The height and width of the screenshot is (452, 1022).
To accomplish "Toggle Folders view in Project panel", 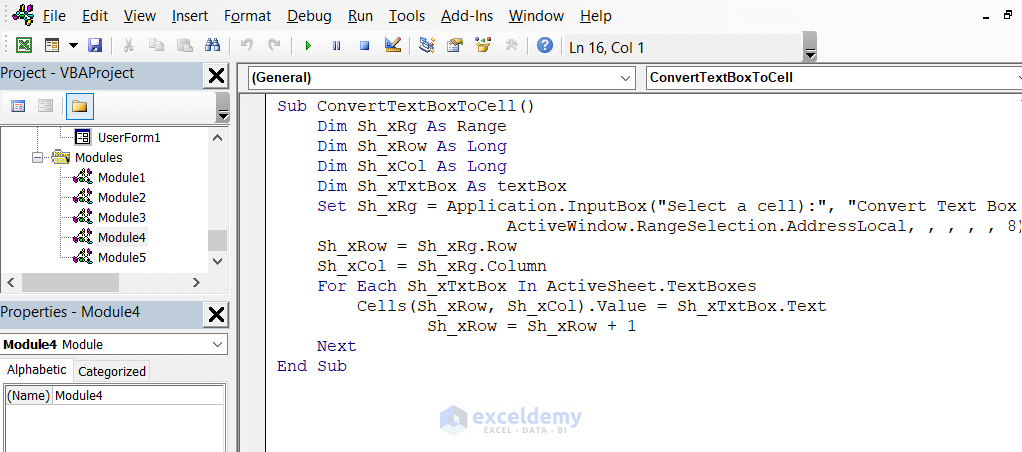I will pyautogui.click(x=79, y=106).
